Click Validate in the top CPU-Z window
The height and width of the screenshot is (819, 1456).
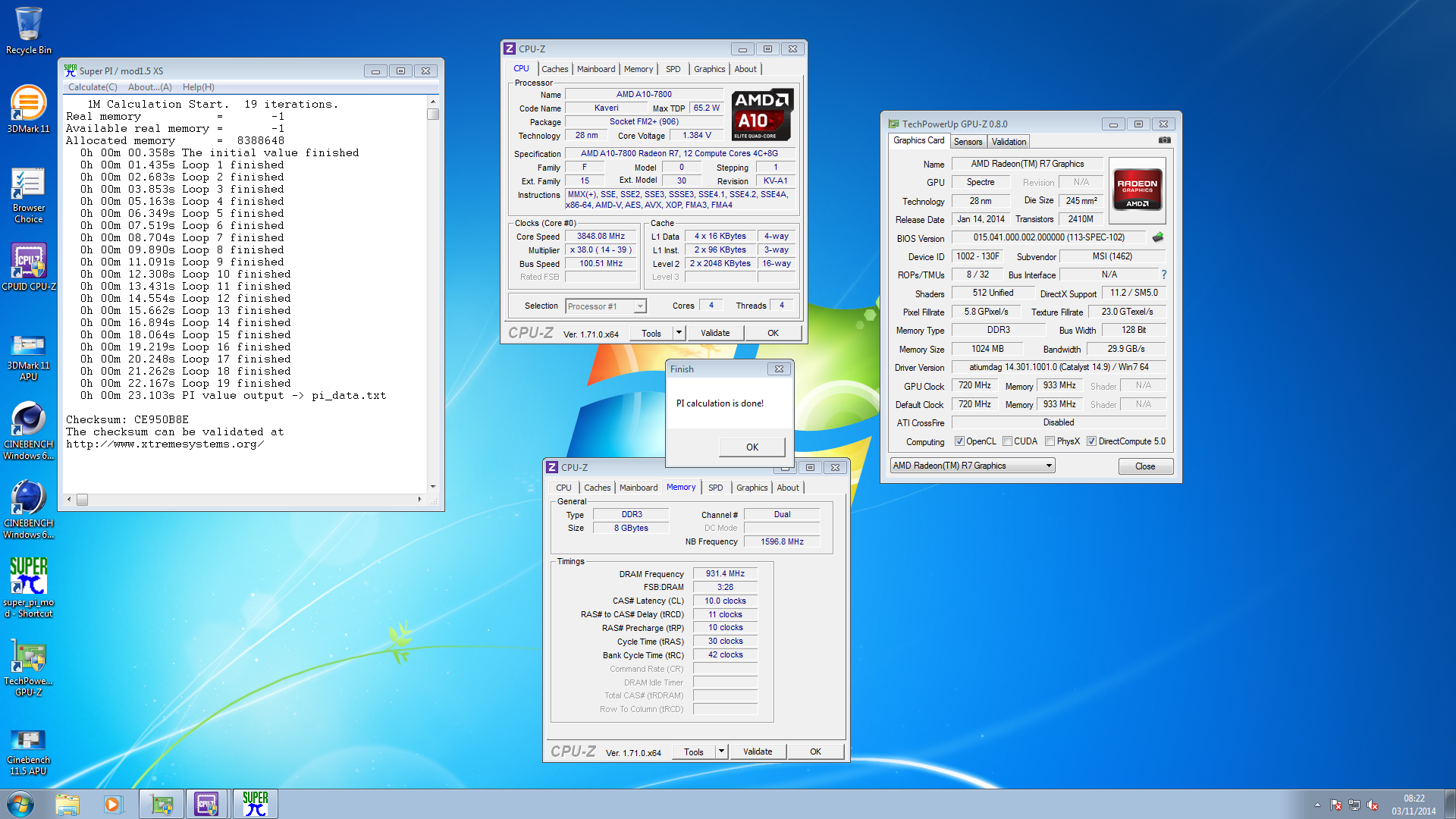click(715, 333)
